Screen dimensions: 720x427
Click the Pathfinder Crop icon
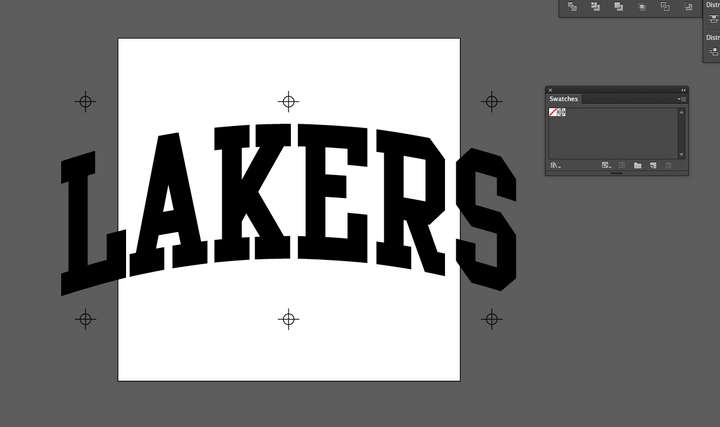pyautogui.click(x=642, y=7)
